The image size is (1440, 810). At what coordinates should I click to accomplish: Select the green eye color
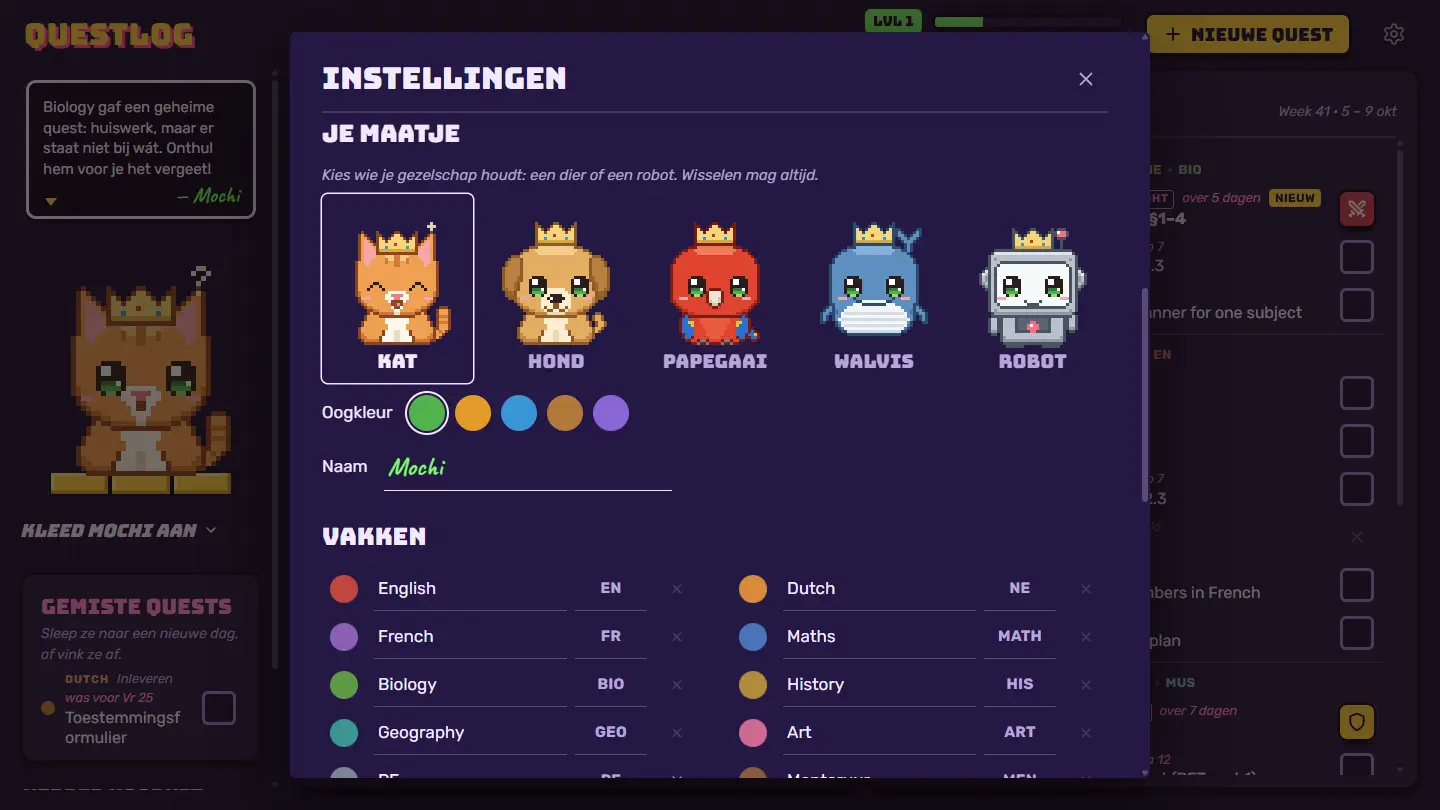point(427,413)
